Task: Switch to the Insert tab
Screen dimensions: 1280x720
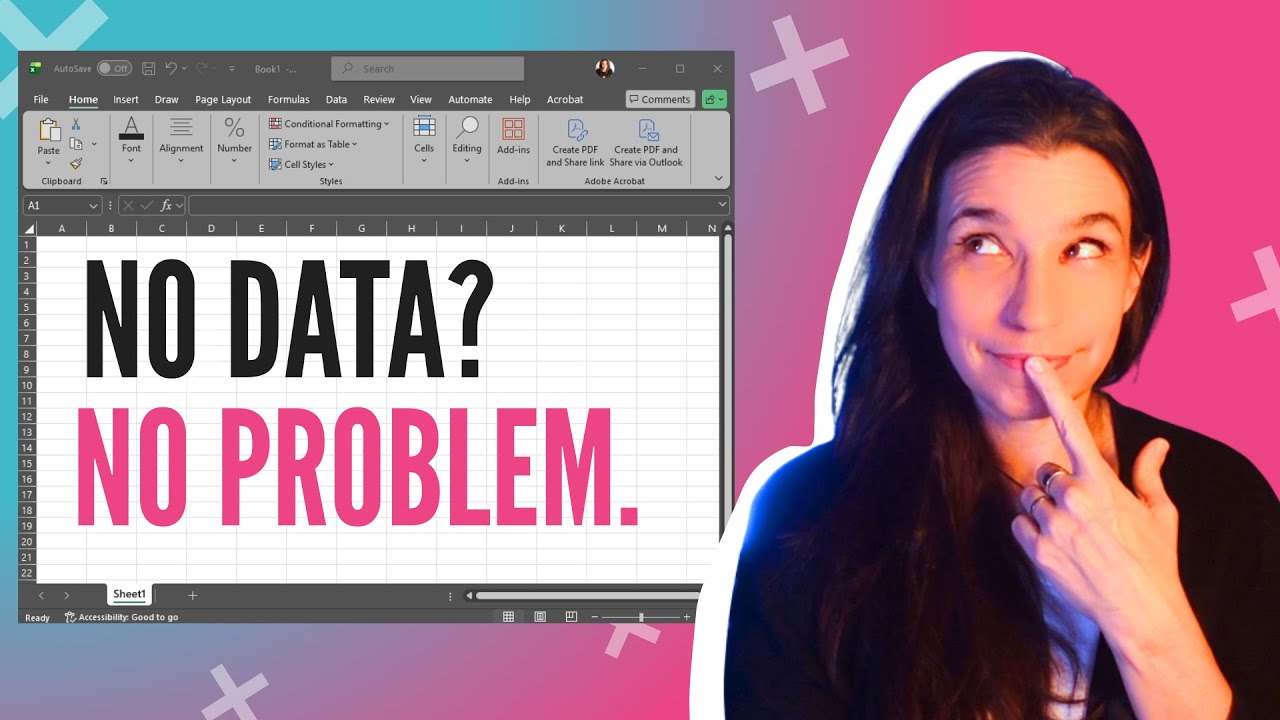Action: [x=126, y=99]
